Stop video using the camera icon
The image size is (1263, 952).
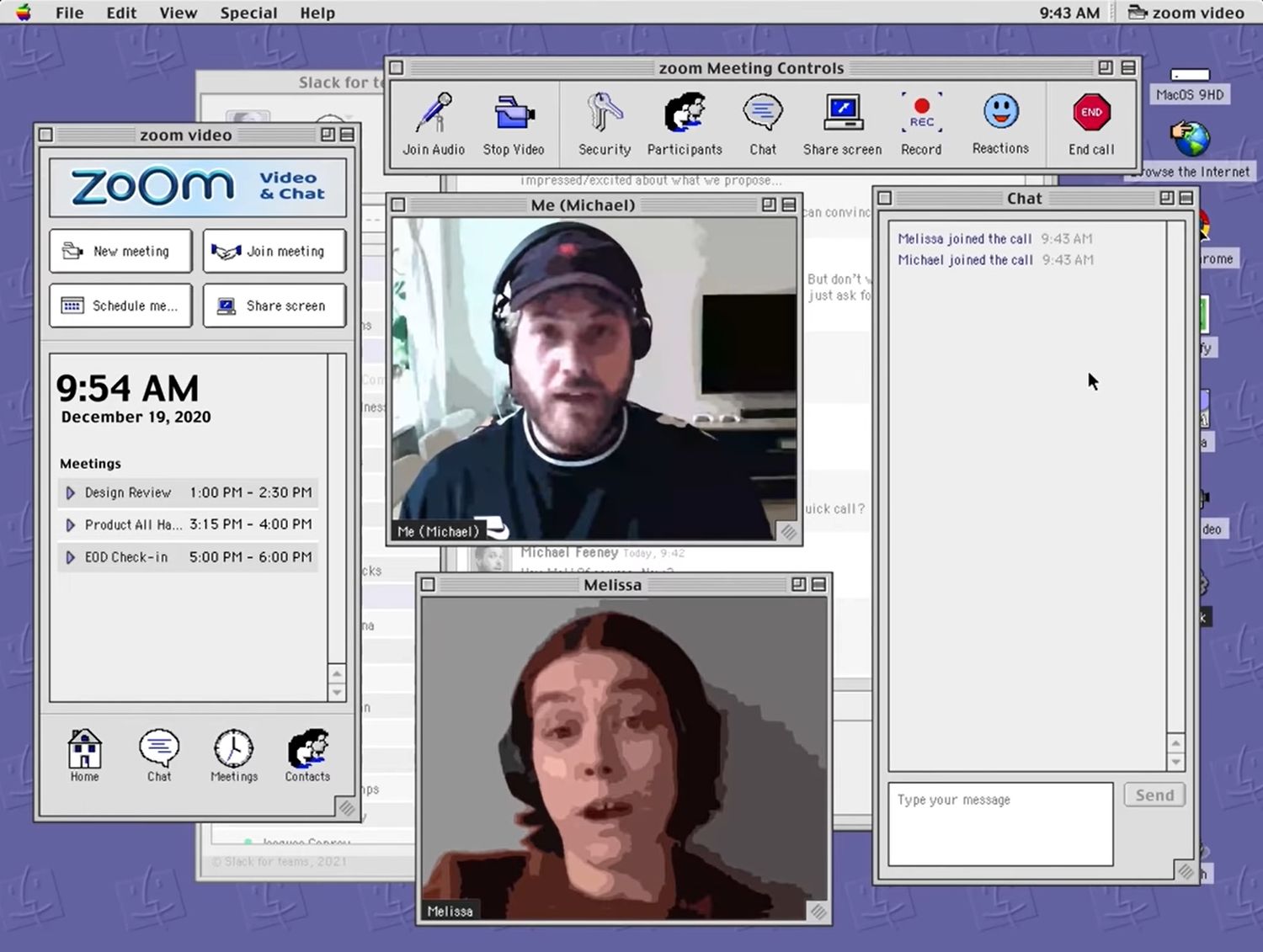click(513, 114)
